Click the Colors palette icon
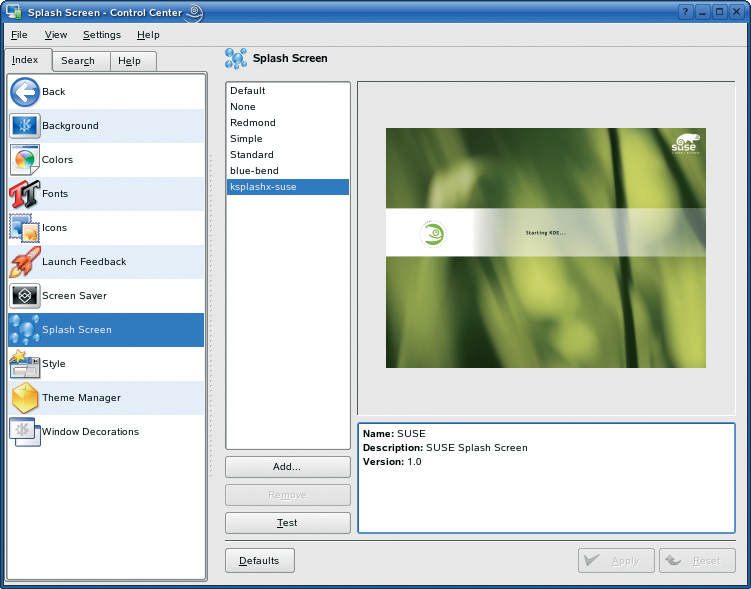The height and width of the screenshot is (589, 751). click(x=25, y=160)
